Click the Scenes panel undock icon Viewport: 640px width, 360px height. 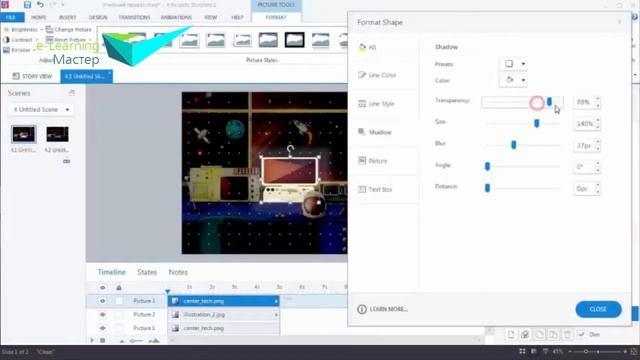click(x=72, y=93)
